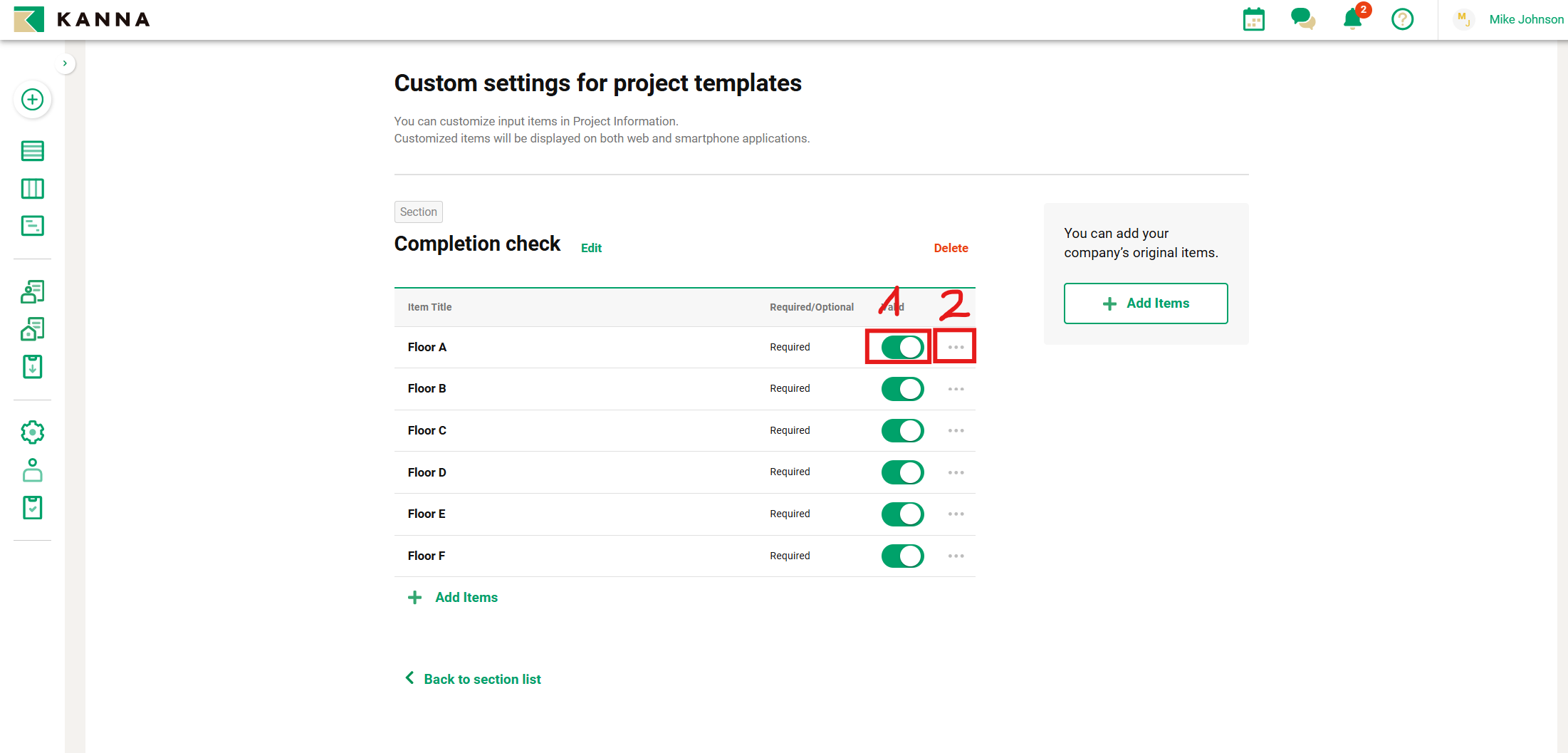
Task: Open the Floor A more options menu
Action: 956,348
